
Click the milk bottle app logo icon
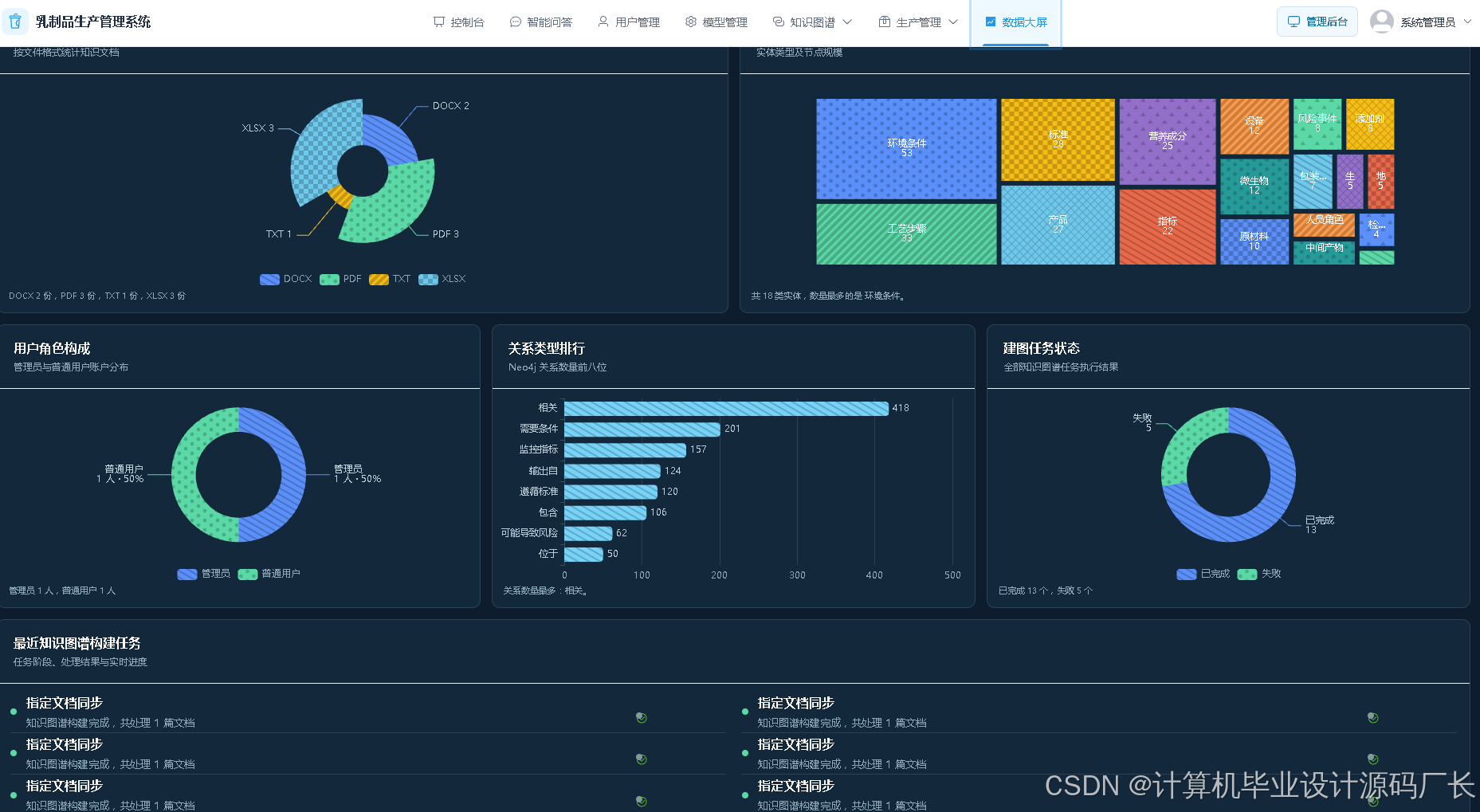[15, 22]
